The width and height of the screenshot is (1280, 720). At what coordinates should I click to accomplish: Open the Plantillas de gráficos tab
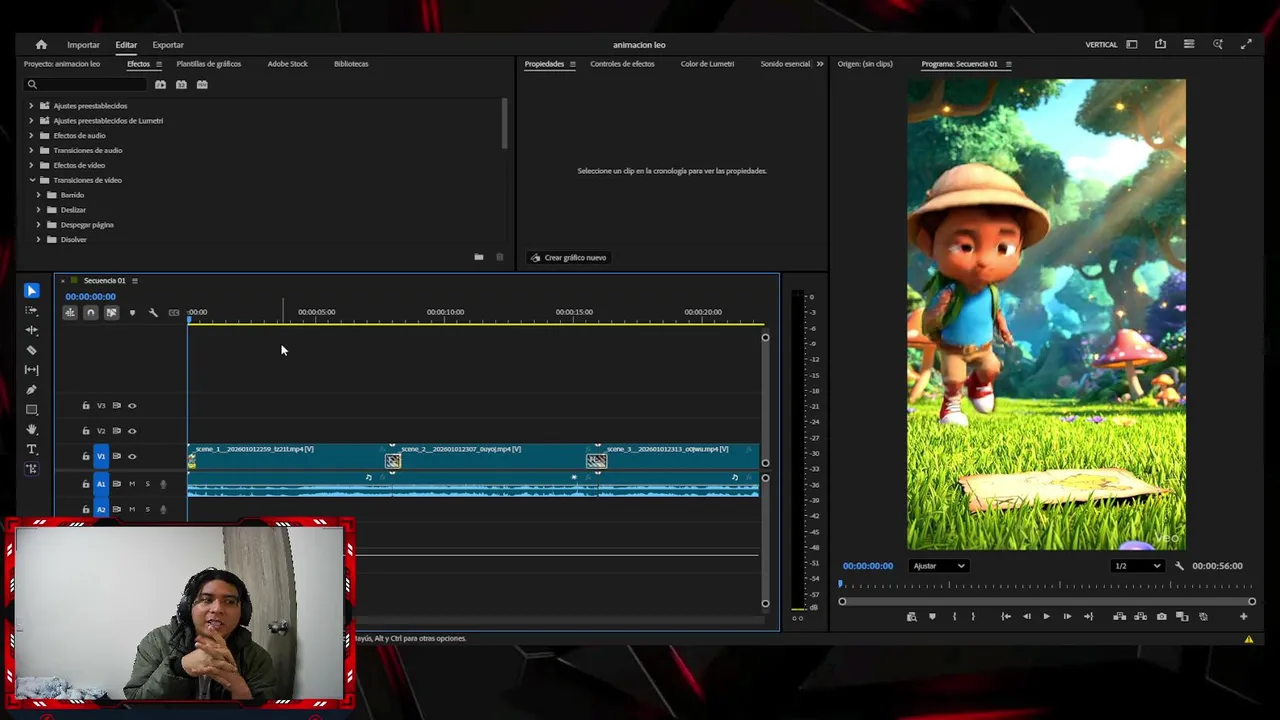point(209,64)
